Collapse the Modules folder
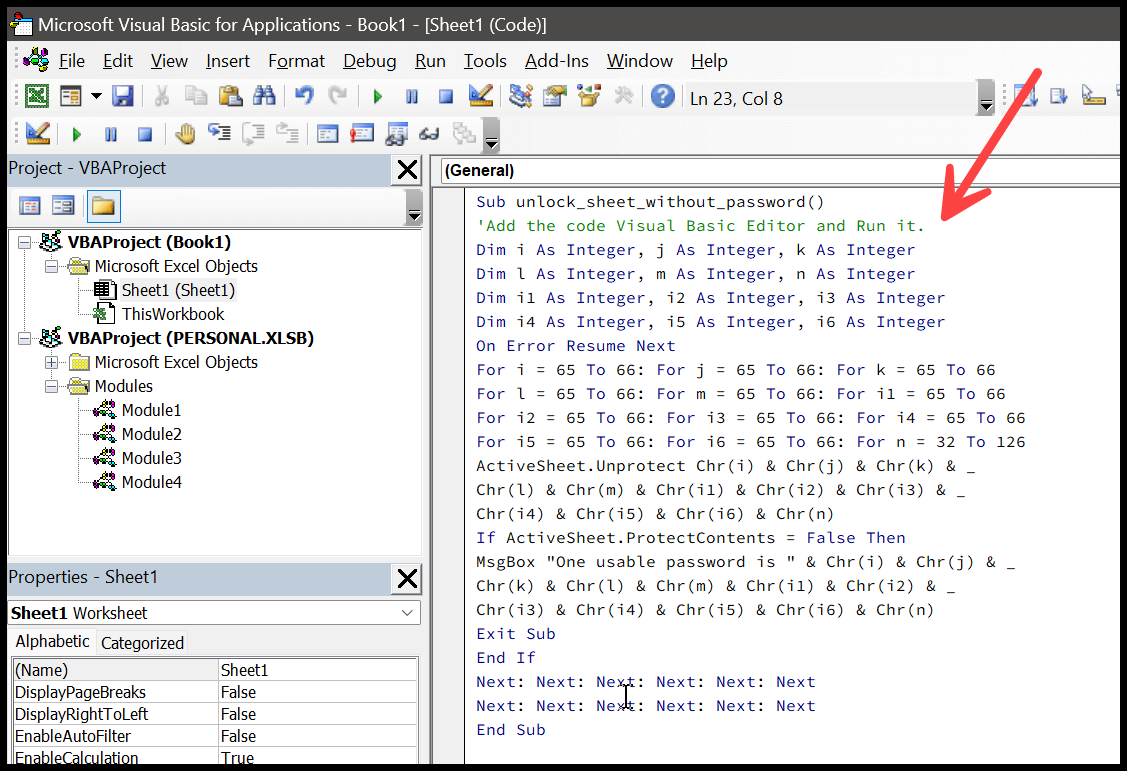 [x=52, y=387]
